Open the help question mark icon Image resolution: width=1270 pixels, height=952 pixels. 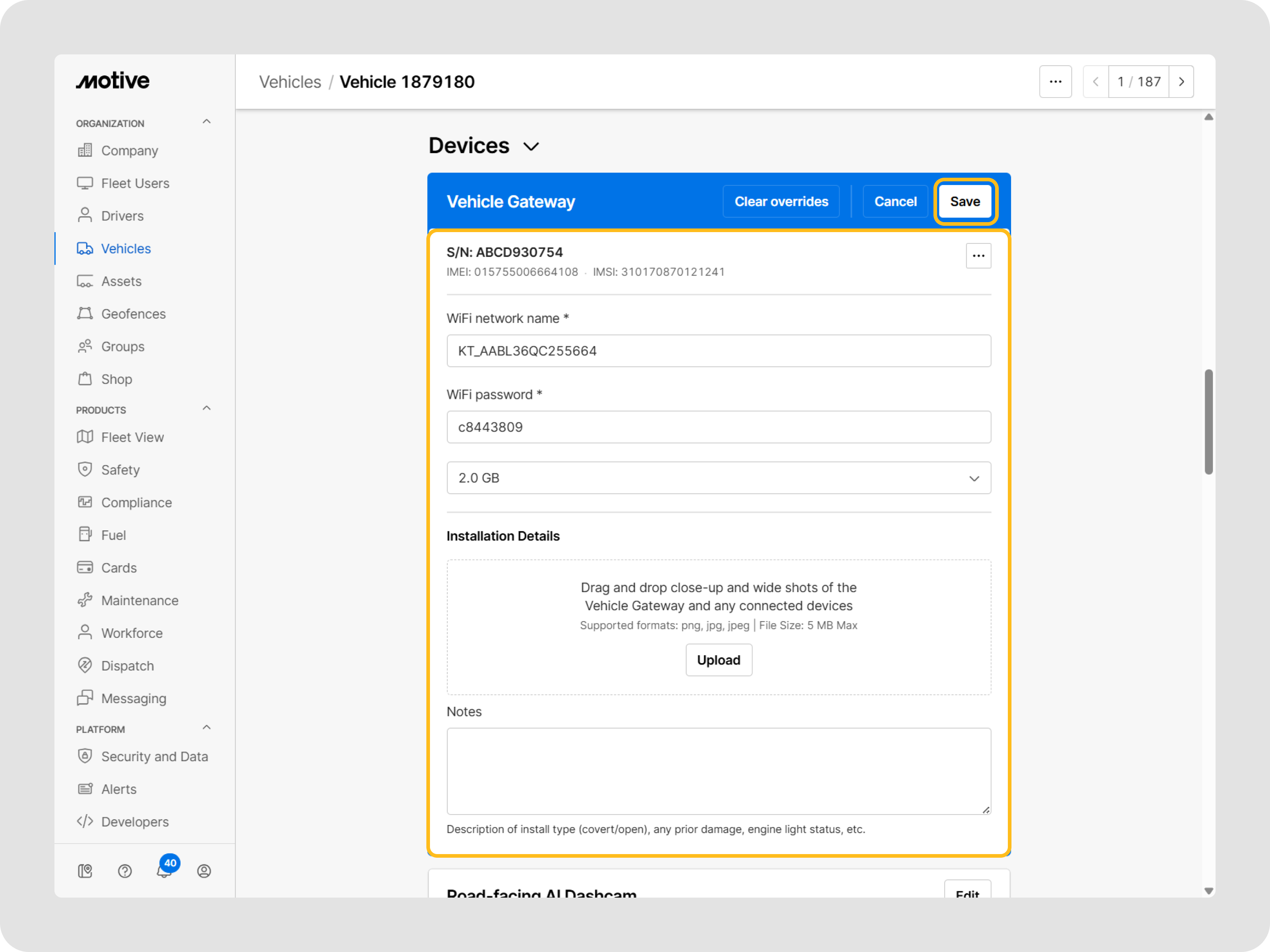(x=125, y=871)
